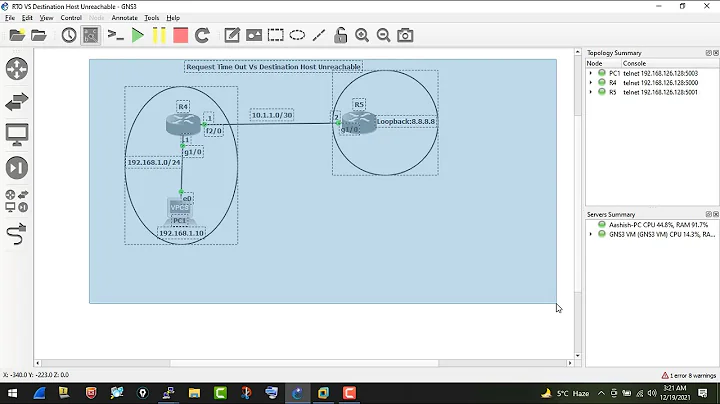Screen dimensions: 720x404
Task: Float the Servers Summary panel
Action: click(x=709, y=214)
